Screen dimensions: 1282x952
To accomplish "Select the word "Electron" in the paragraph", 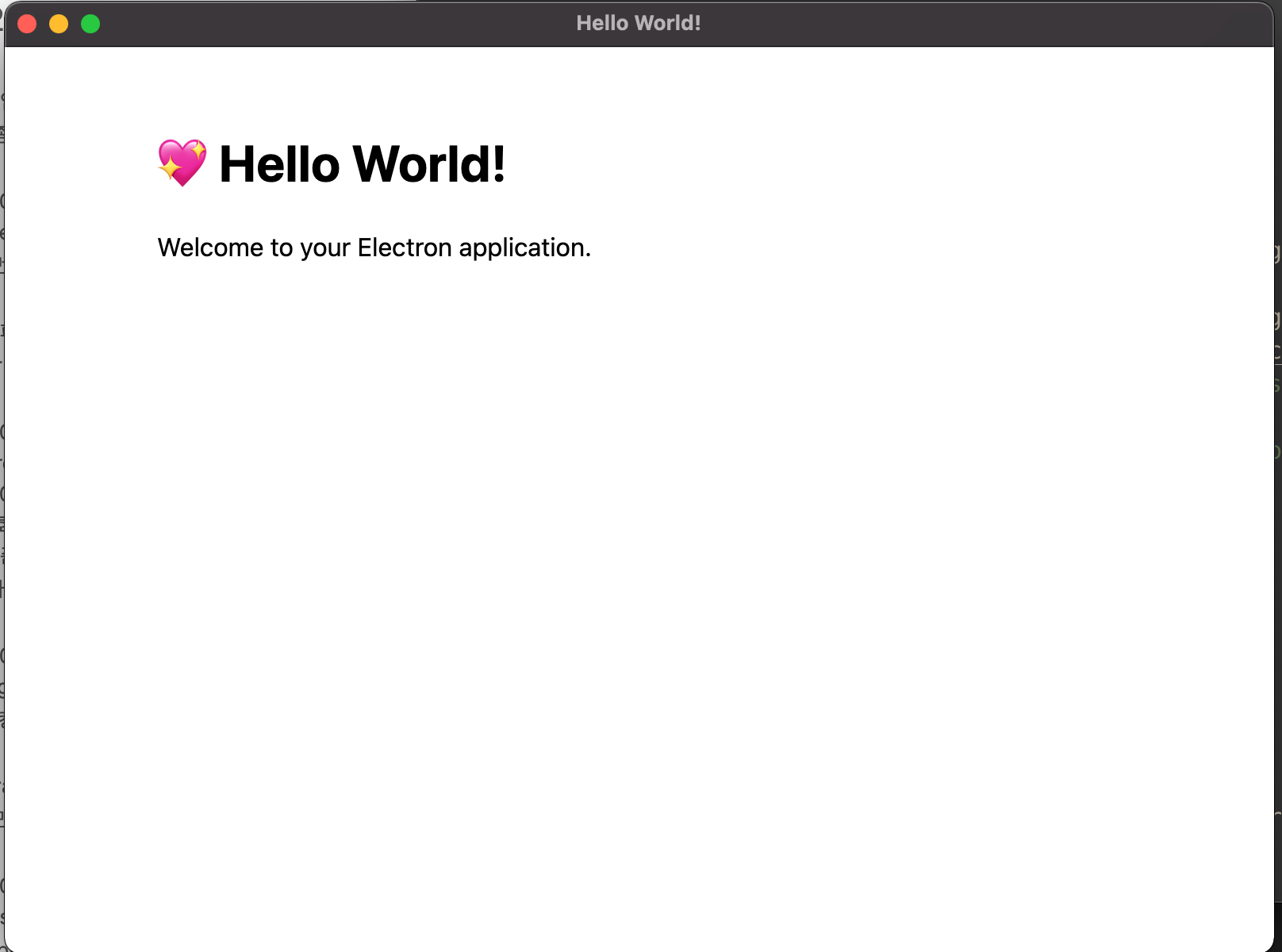I will (x=405, y=248).
